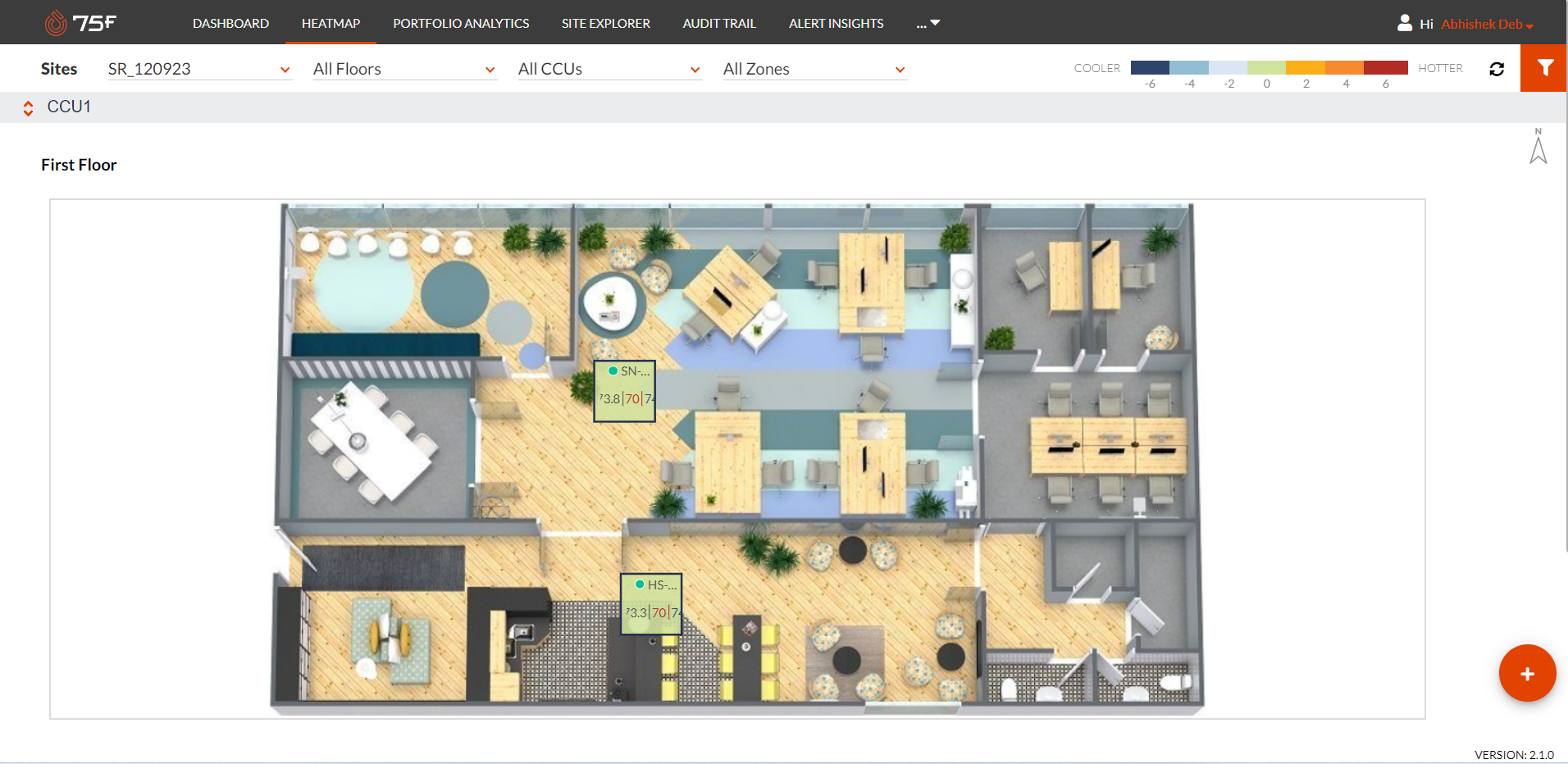This screenshot has height=764, width=1568.
Task: Click the 75F logo
Action: coord(80,22)
